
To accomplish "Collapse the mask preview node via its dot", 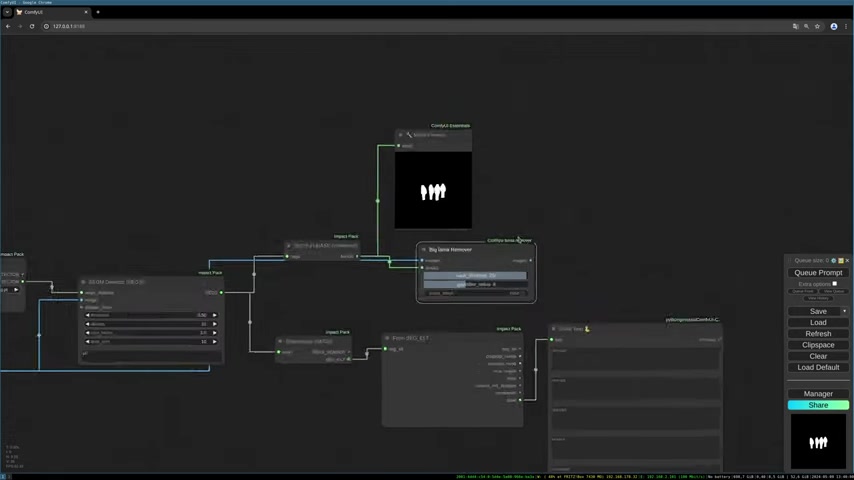I will click(400, 135).
